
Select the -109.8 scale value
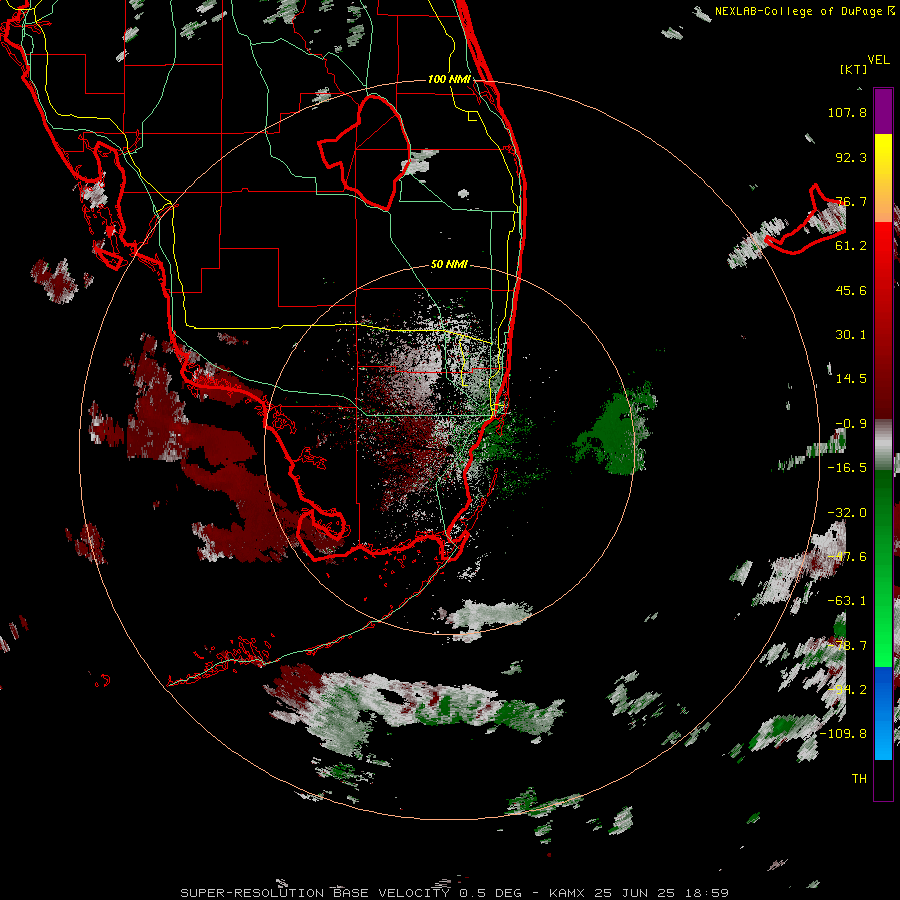[843, 734]
